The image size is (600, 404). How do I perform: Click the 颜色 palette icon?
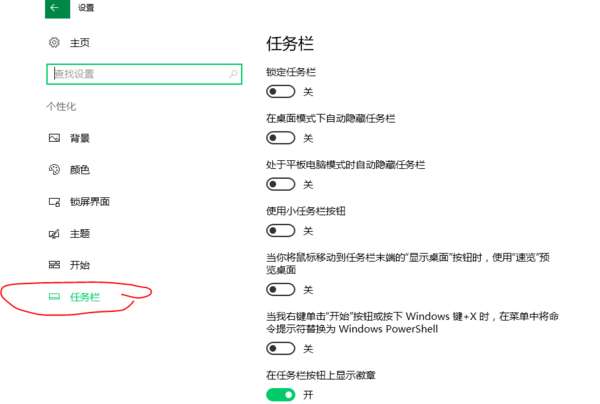coord(54,169)
